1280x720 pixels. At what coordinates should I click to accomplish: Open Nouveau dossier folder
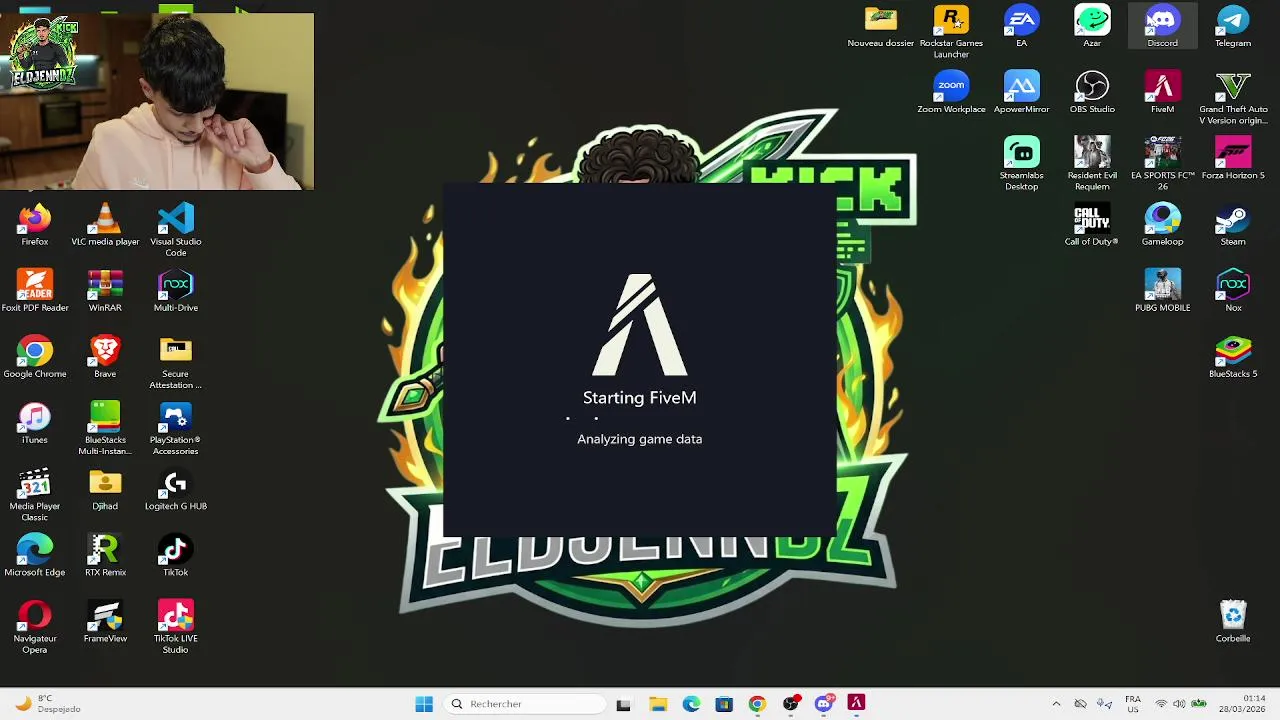coord(881,27)
